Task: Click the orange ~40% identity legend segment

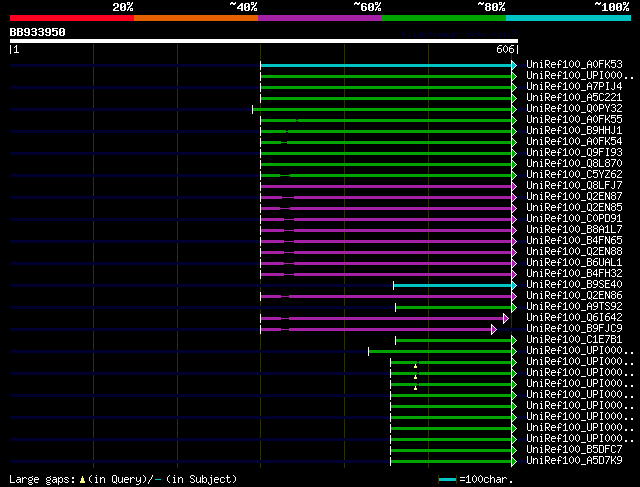Action: coord(196,18)
